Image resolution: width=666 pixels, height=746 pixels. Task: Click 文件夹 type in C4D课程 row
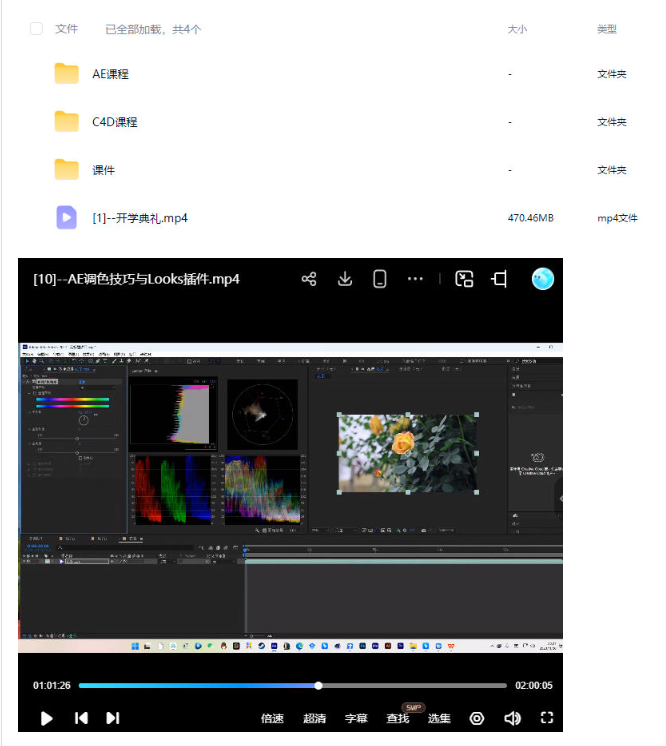(x=612, y=122)
